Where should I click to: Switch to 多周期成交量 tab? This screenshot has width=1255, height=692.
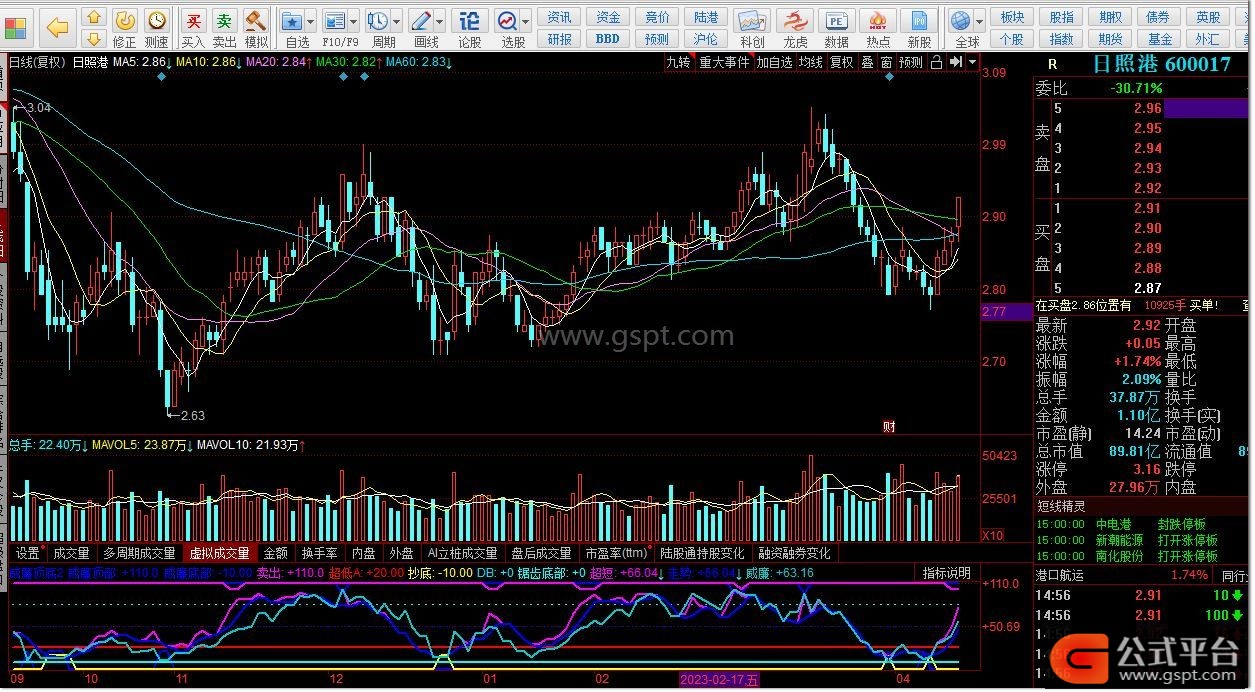(x=139, y=553)
